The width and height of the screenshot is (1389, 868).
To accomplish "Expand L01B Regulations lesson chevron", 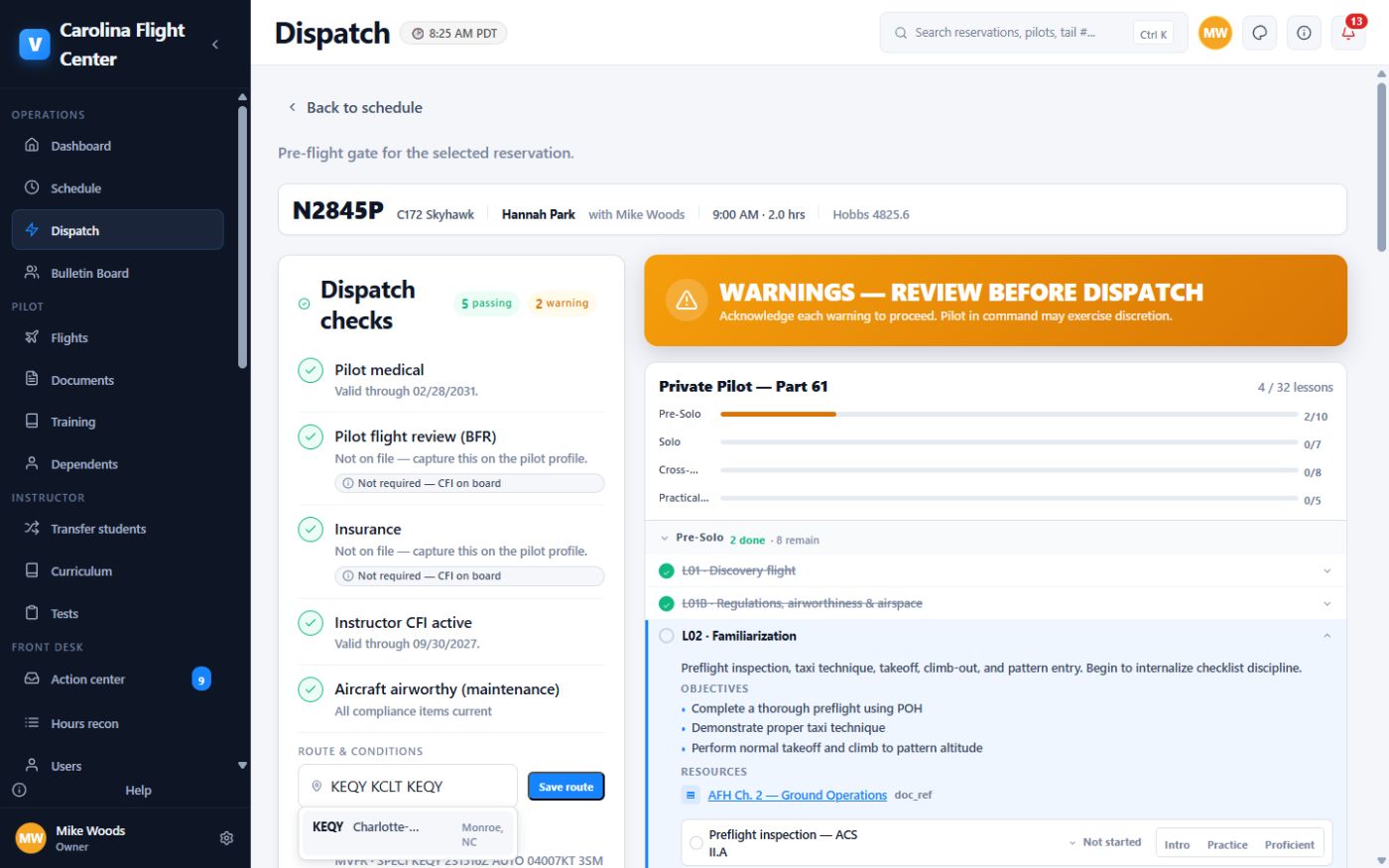I will (1326, 603).
